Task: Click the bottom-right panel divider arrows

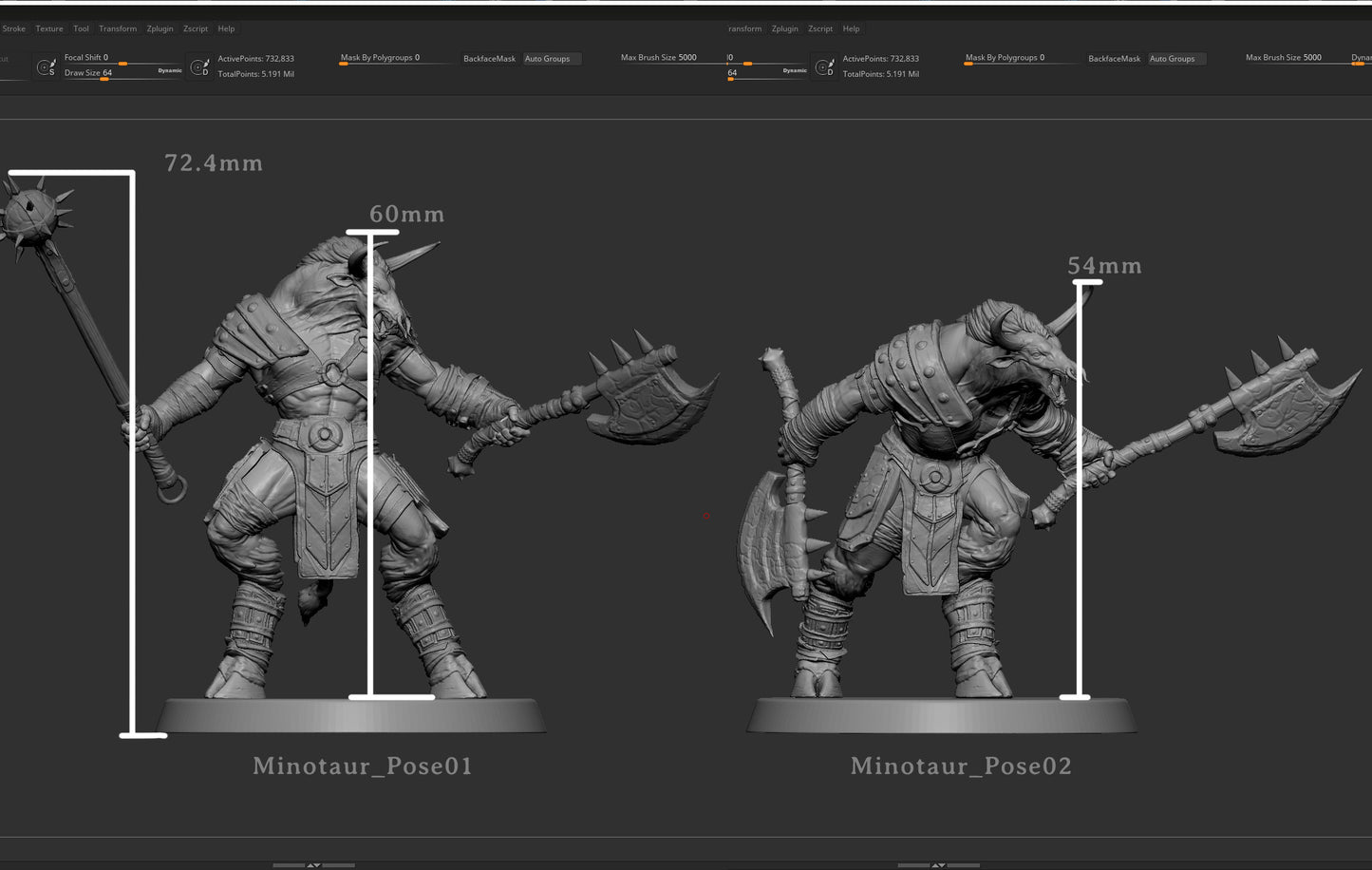Action: pyautogui.click(x=938, y=864)
